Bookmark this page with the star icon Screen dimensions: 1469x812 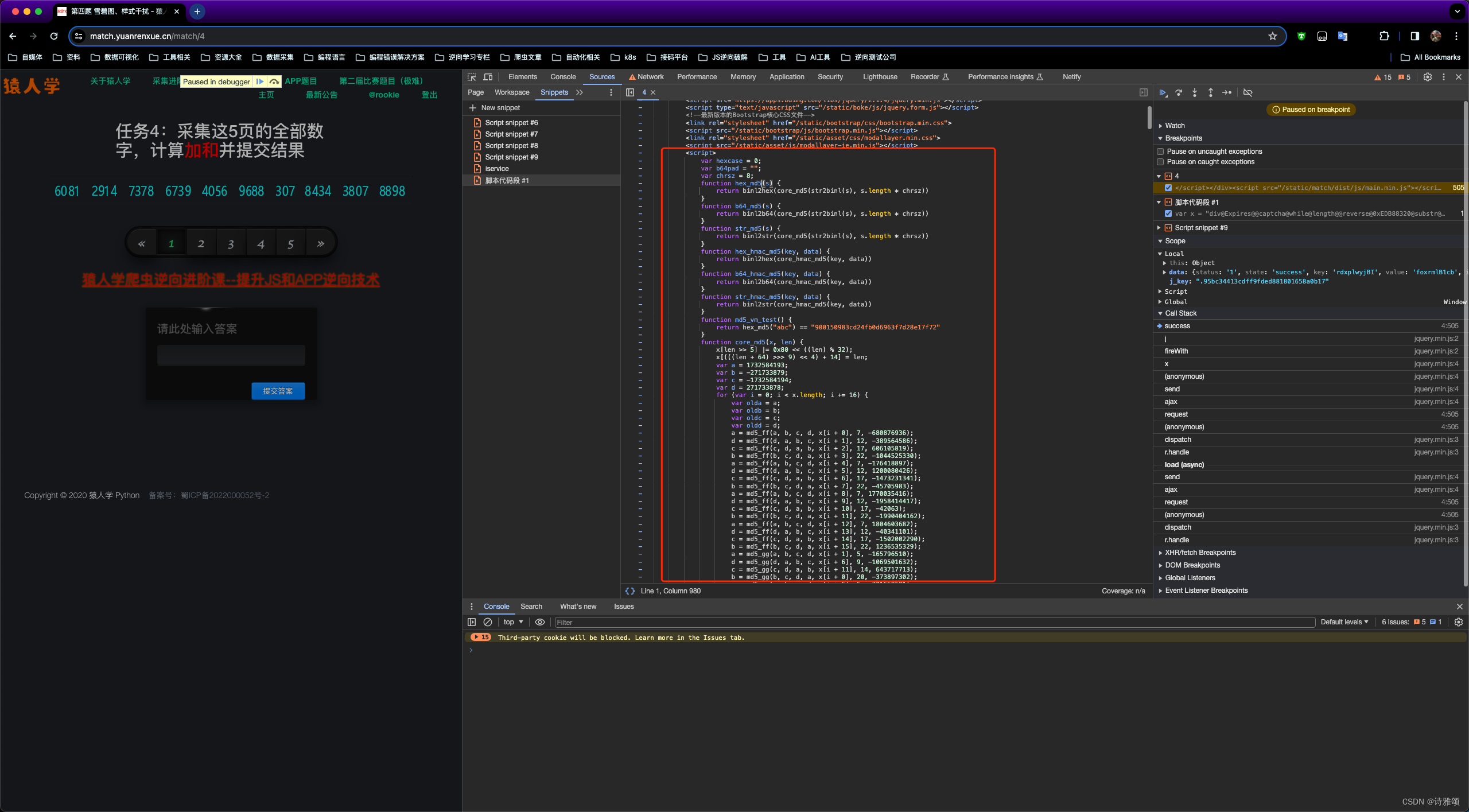1272,36
